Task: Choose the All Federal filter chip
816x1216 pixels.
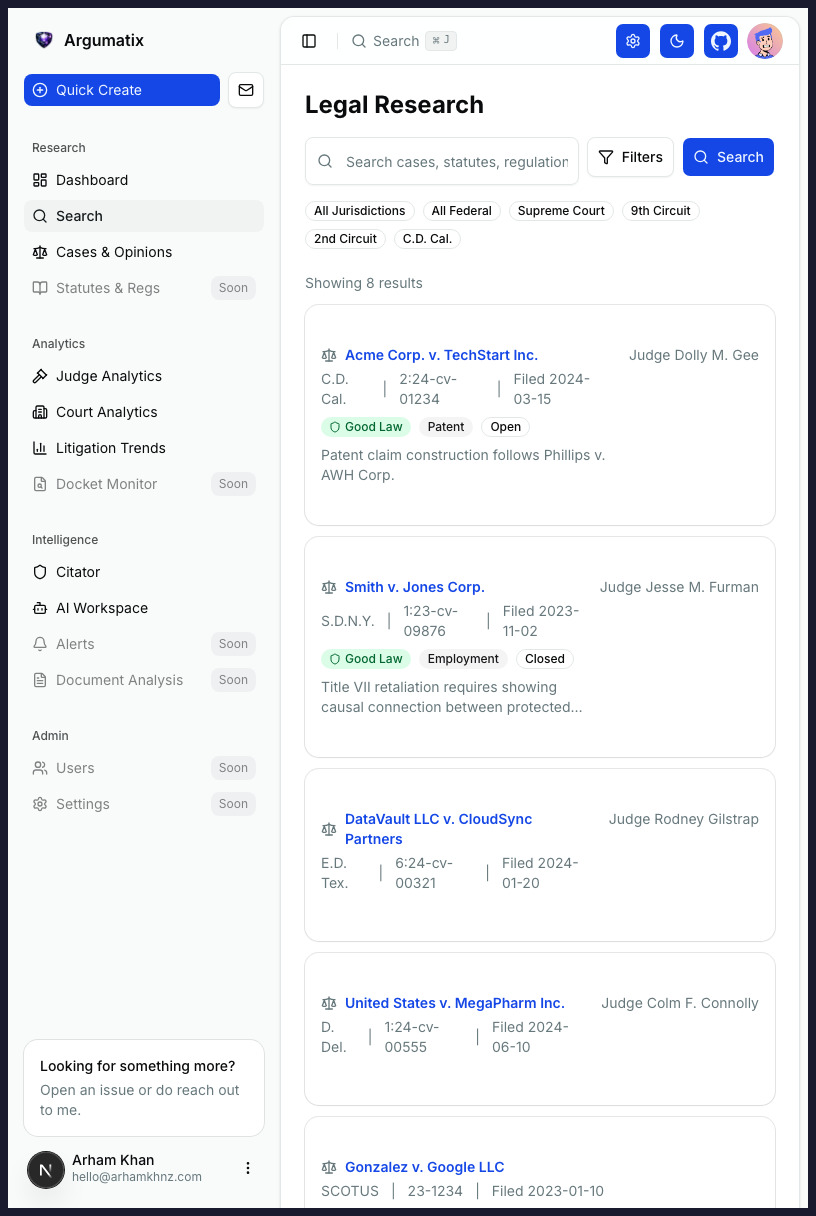Action: point(462,211)
